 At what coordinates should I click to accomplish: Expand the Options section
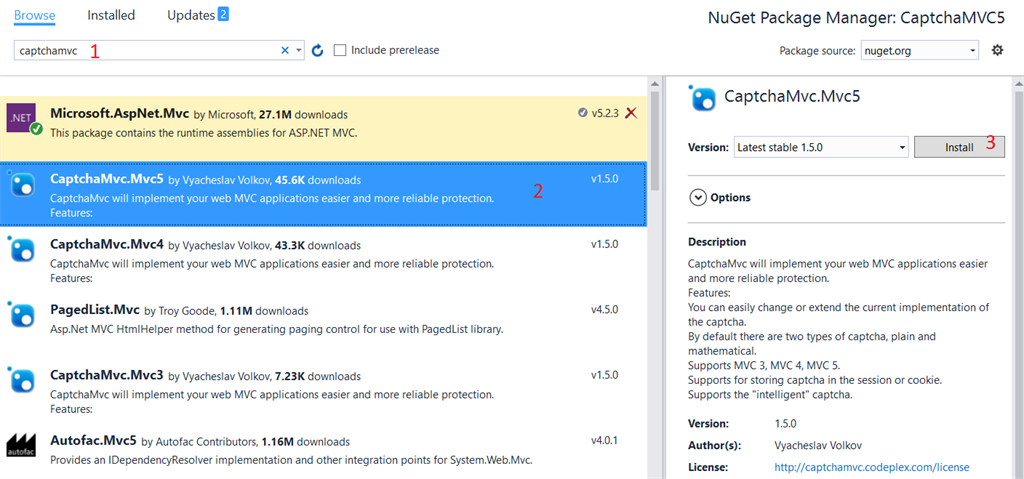click(x=698, y=197)
